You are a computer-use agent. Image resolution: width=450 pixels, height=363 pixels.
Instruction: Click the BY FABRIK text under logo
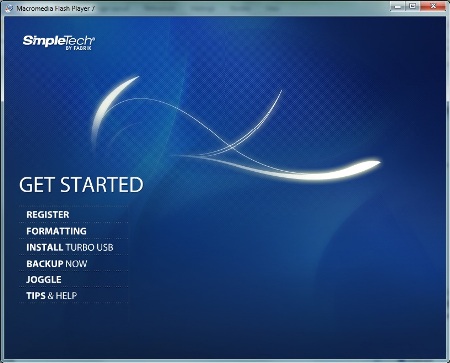pyautogui.click(x=79, y=48)
